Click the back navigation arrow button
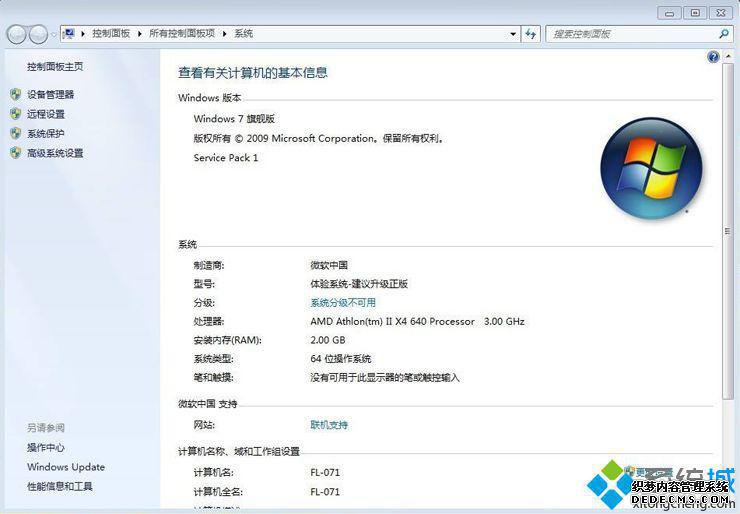 (17, 34)
